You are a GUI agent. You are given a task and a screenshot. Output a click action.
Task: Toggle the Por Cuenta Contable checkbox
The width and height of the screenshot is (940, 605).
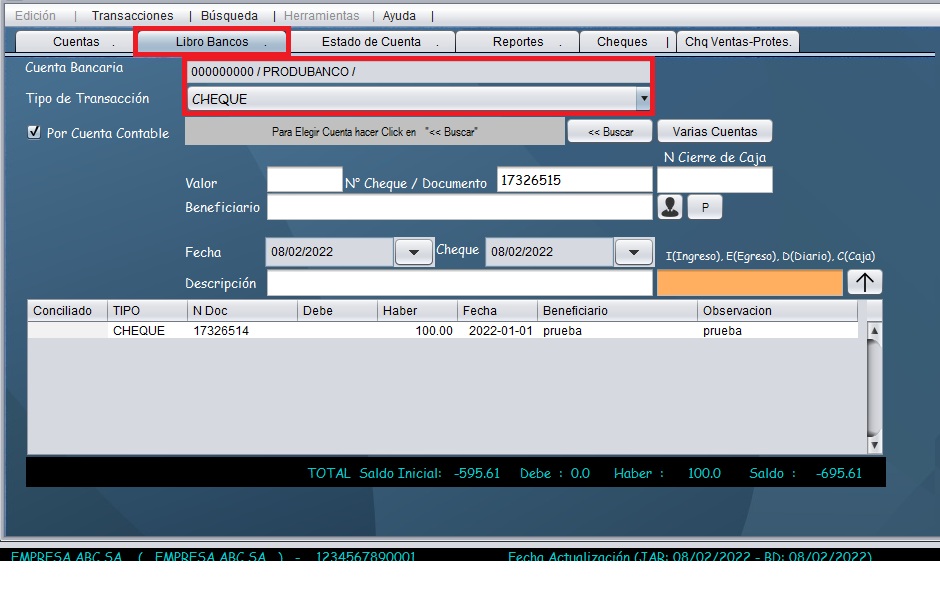34,132
